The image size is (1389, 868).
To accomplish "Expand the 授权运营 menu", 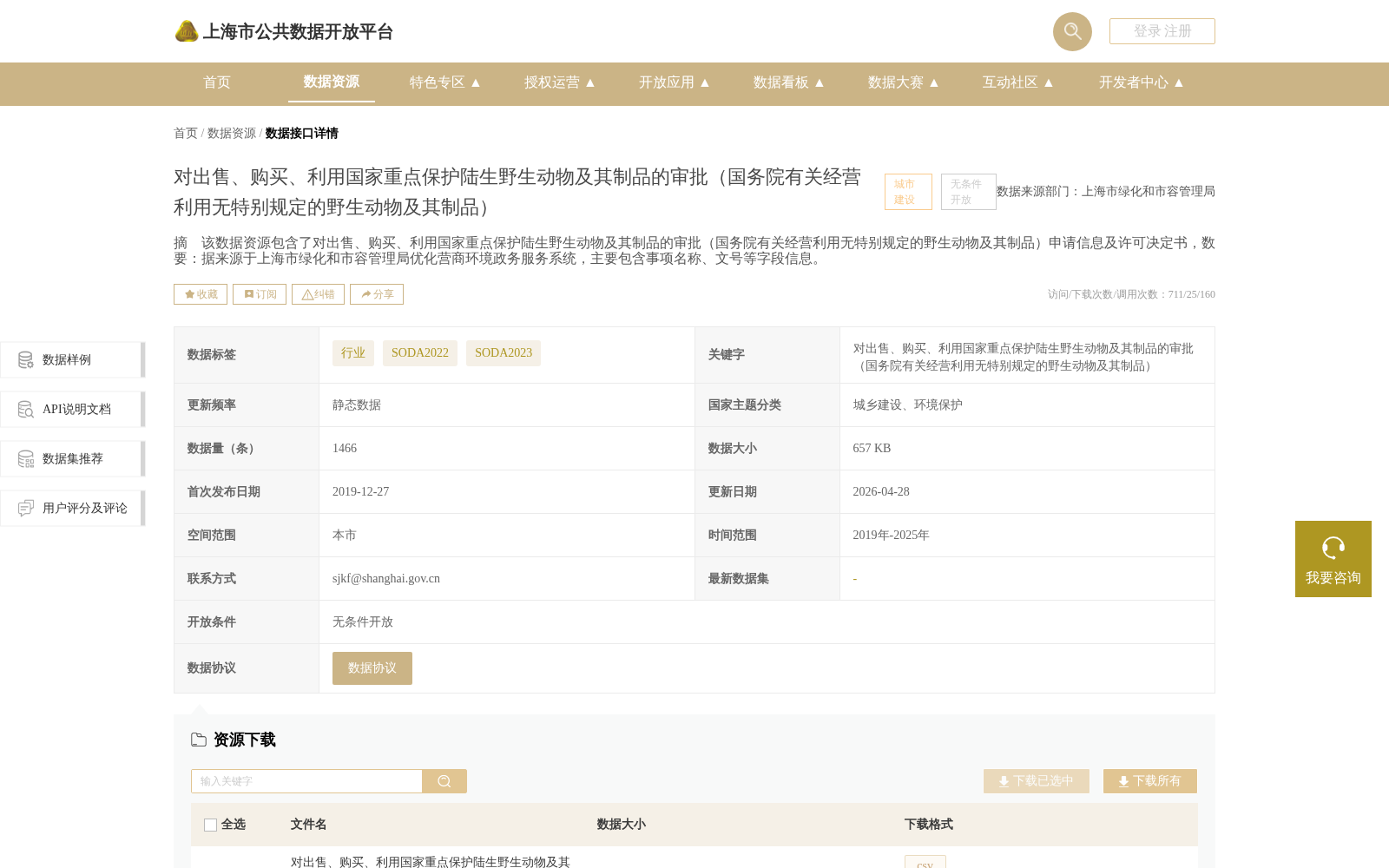I will [560, 82].
